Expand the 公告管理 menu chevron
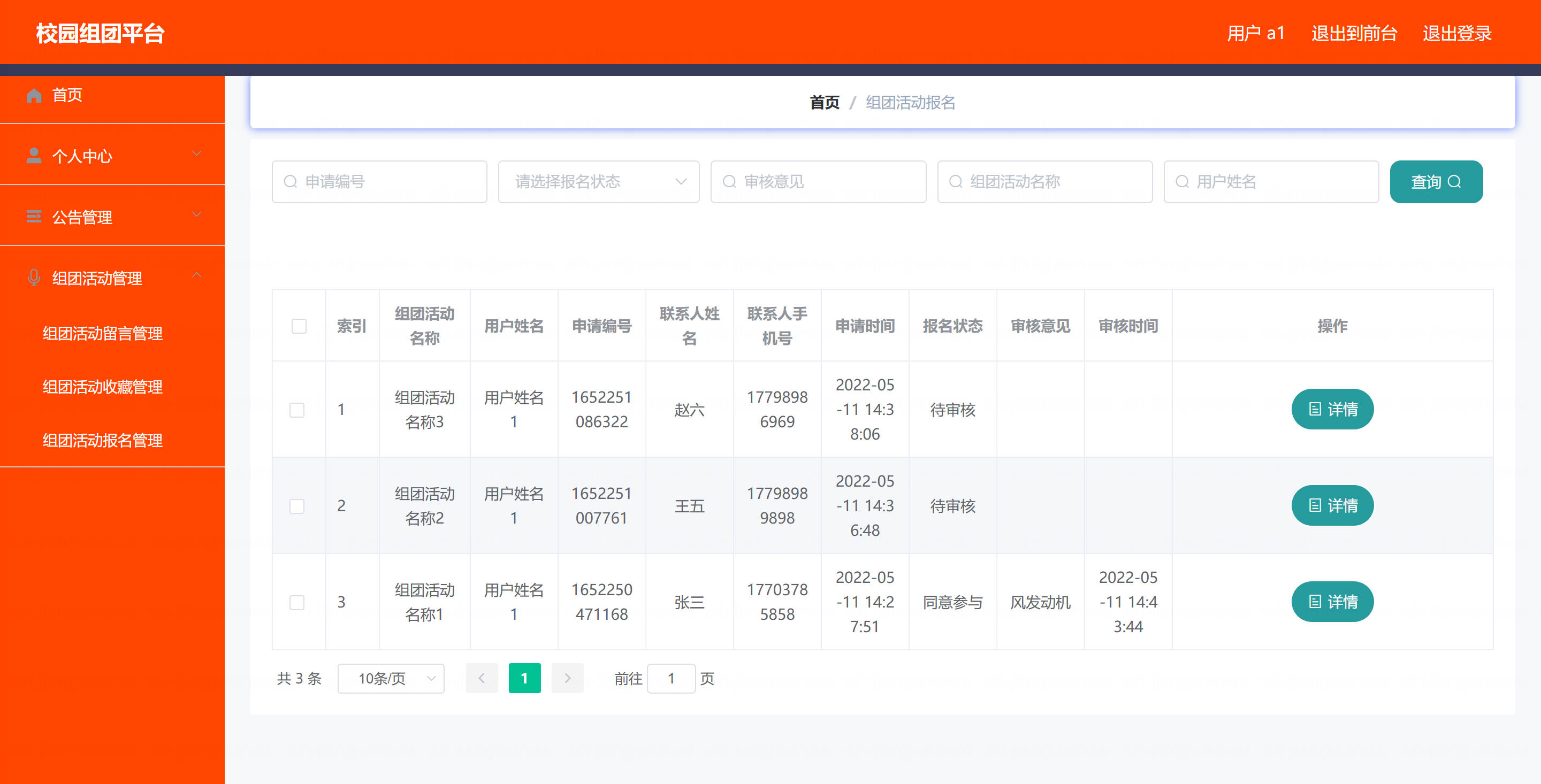1541x784 pixels. click(x=196, y=214)
